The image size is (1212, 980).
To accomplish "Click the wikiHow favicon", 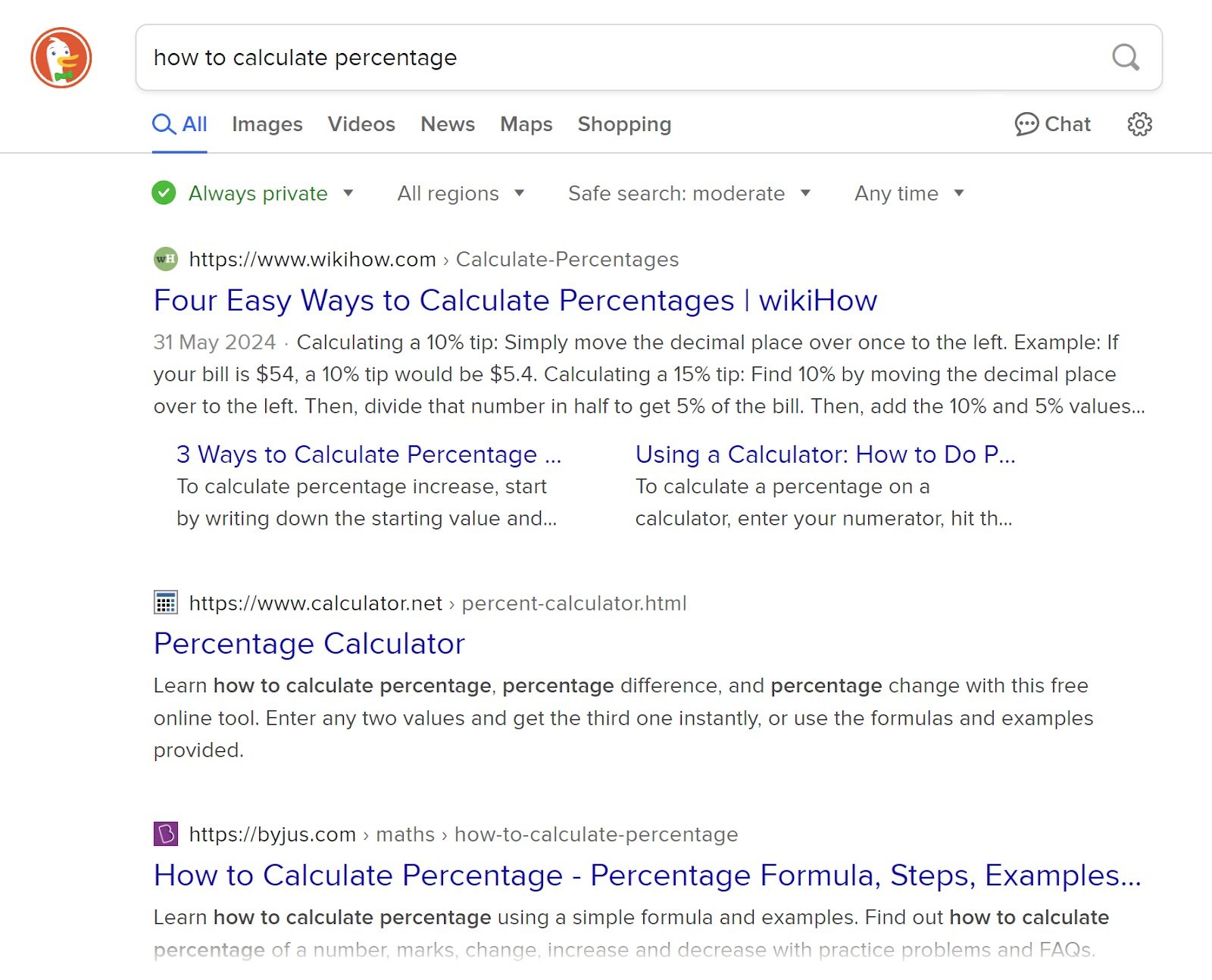I will 165,259.
